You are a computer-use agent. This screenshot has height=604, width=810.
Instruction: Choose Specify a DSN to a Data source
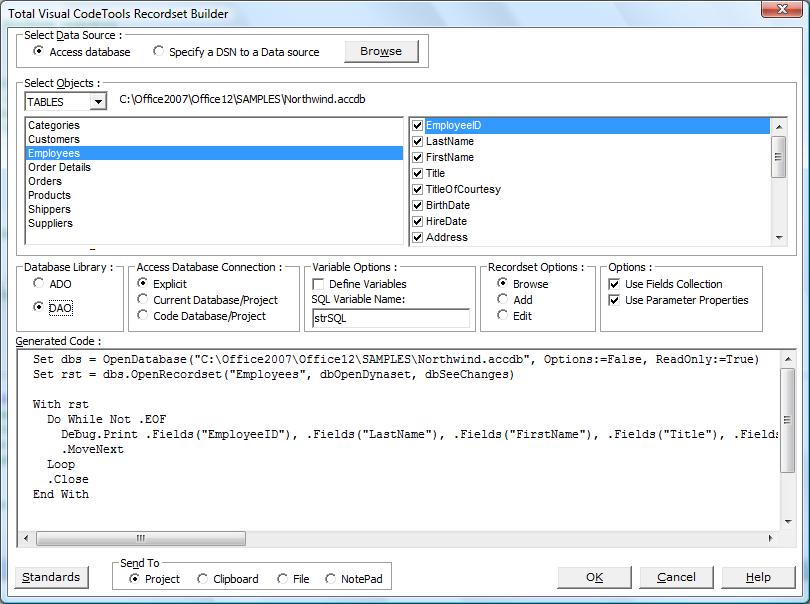[159, 52]
